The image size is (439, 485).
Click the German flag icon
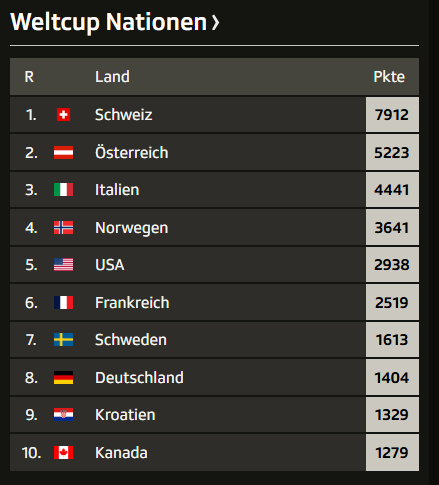click(x=63, y=378)
